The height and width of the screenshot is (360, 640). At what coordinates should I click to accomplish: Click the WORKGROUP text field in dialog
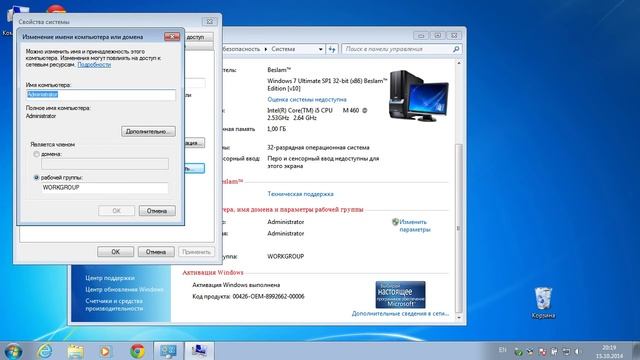(x=104, y=188)
